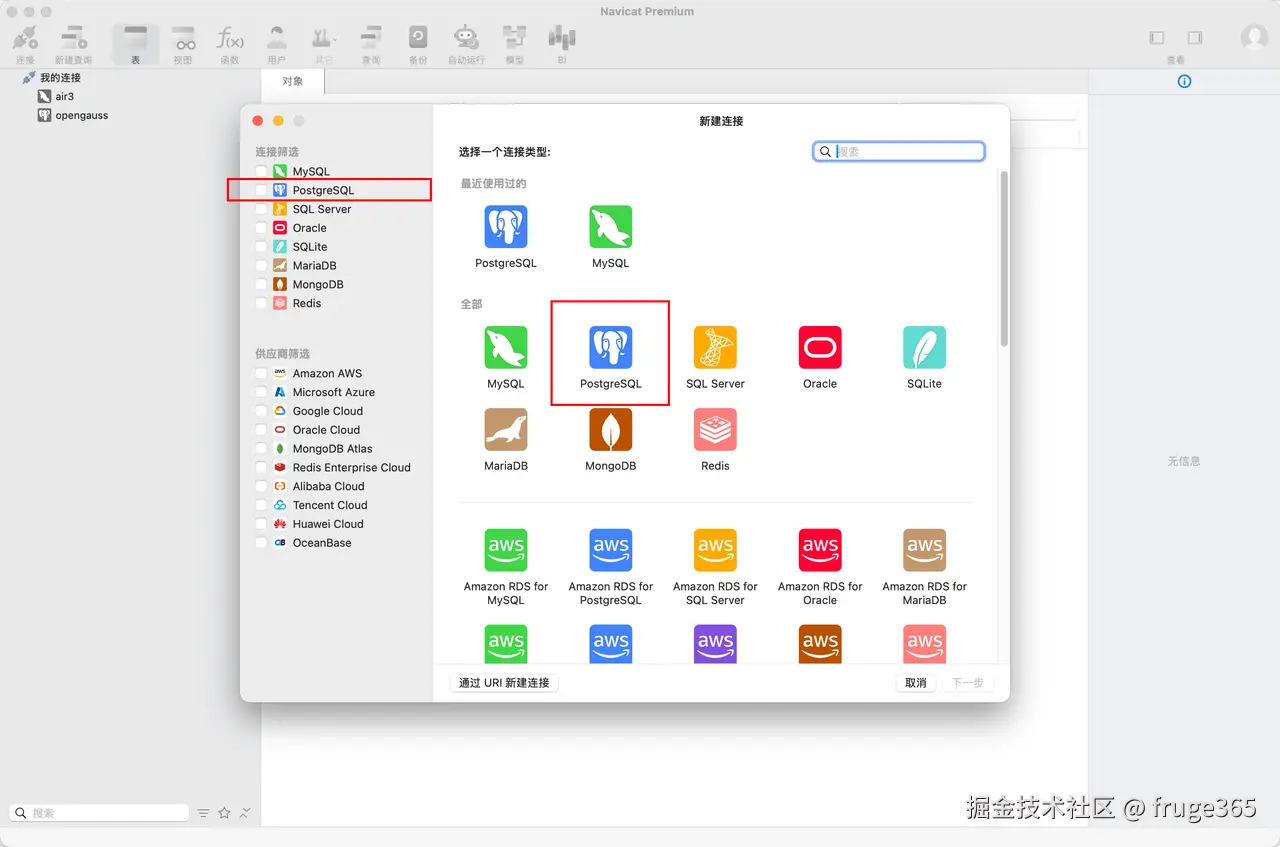Select the 表 toolbar item
Viewport: 1280px width, 847px height.
click(x=135, y=44)
